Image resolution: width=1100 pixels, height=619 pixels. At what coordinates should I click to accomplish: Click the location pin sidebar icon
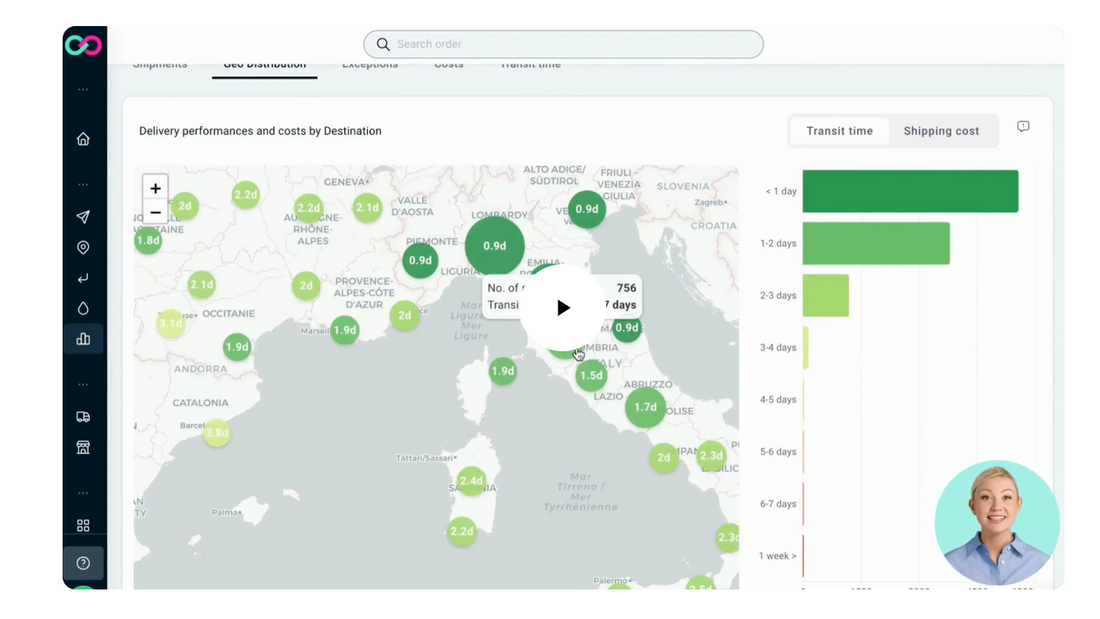pyautogui.click(x=84, y=247)
